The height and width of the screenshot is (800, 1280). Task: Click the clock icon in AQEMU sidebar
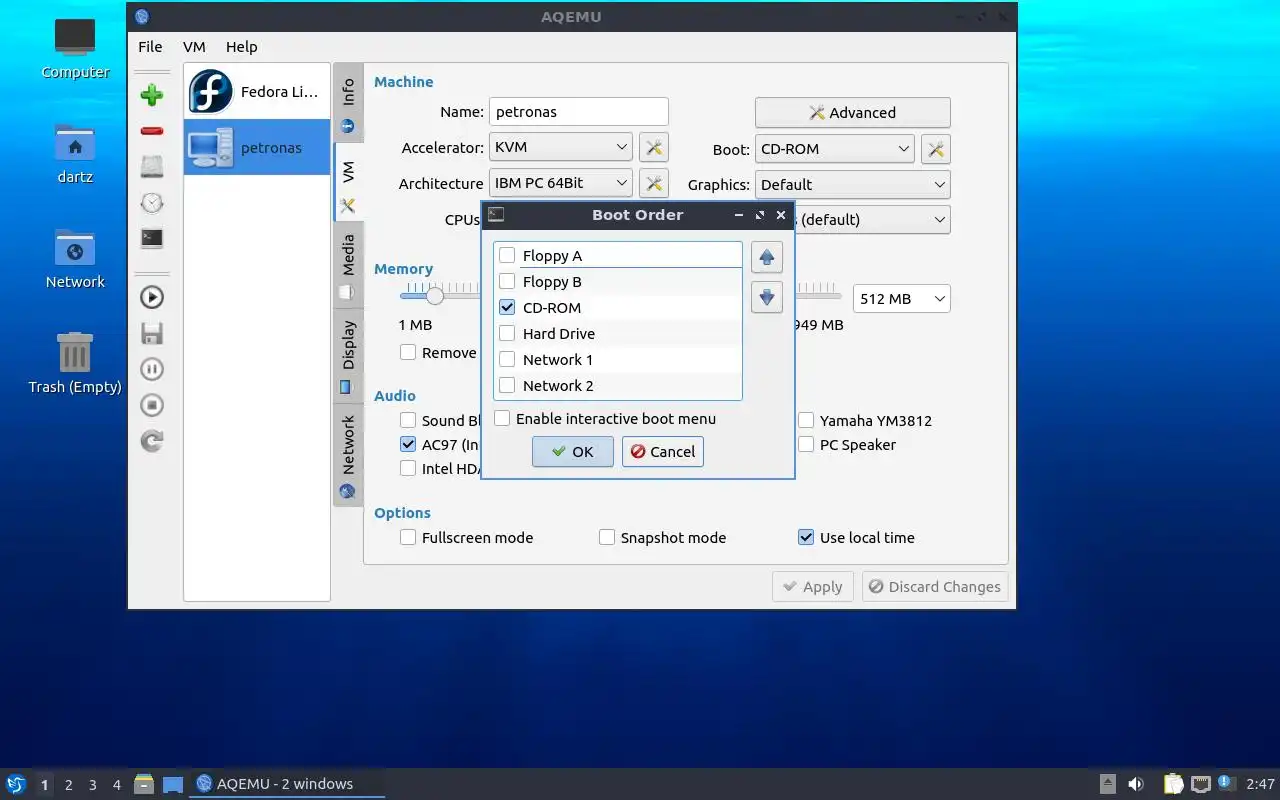click(152, 203)
